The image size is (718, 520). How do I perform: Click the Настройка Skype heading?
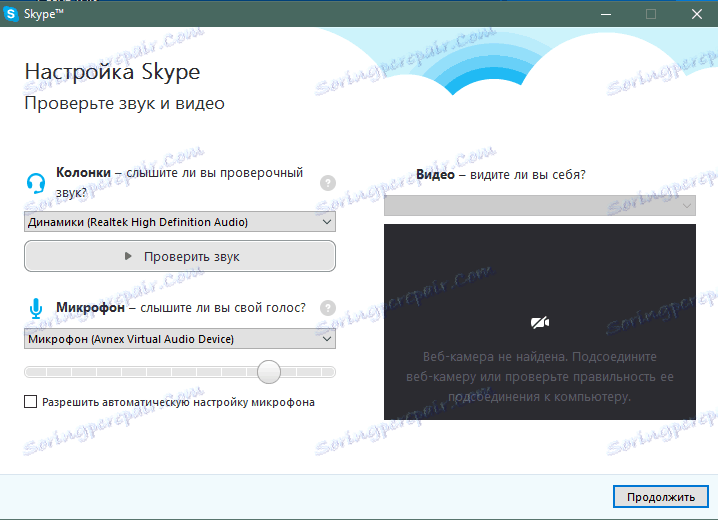point(112,72)
